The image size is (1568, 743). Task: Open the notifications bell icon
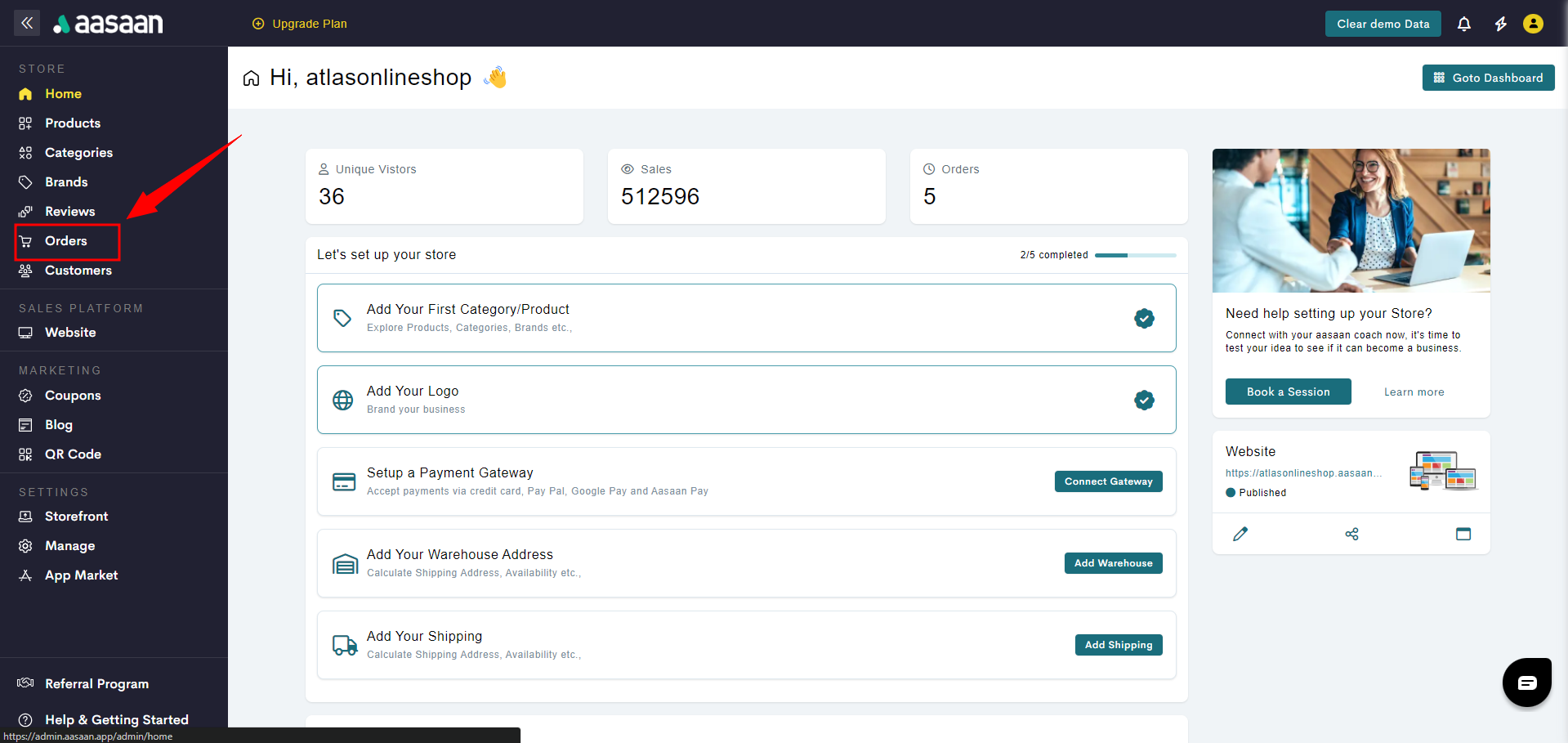coord(1463,24)
